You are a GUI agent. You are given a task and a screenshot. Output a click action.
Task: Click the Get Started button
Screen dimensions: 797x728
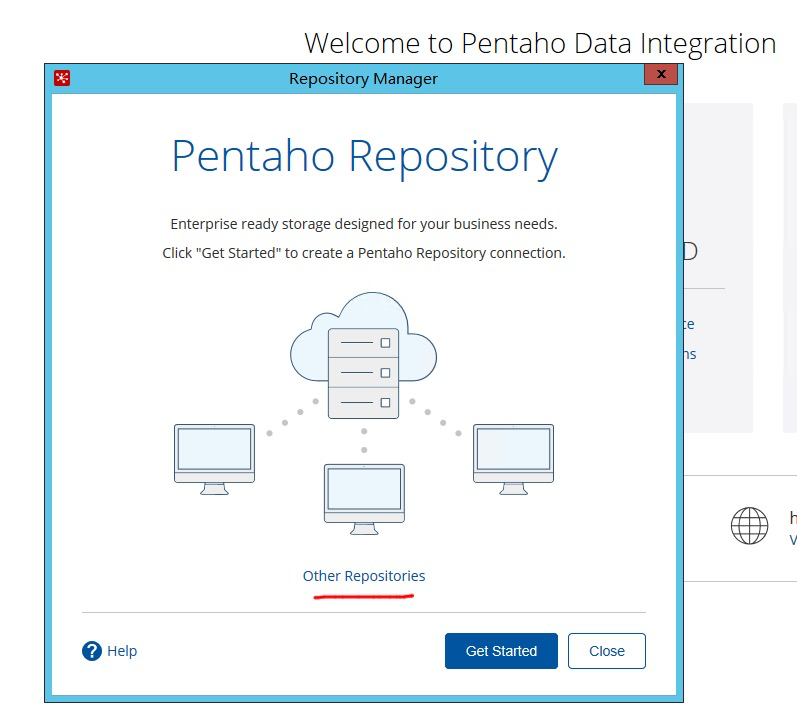[x=501, y=651]
